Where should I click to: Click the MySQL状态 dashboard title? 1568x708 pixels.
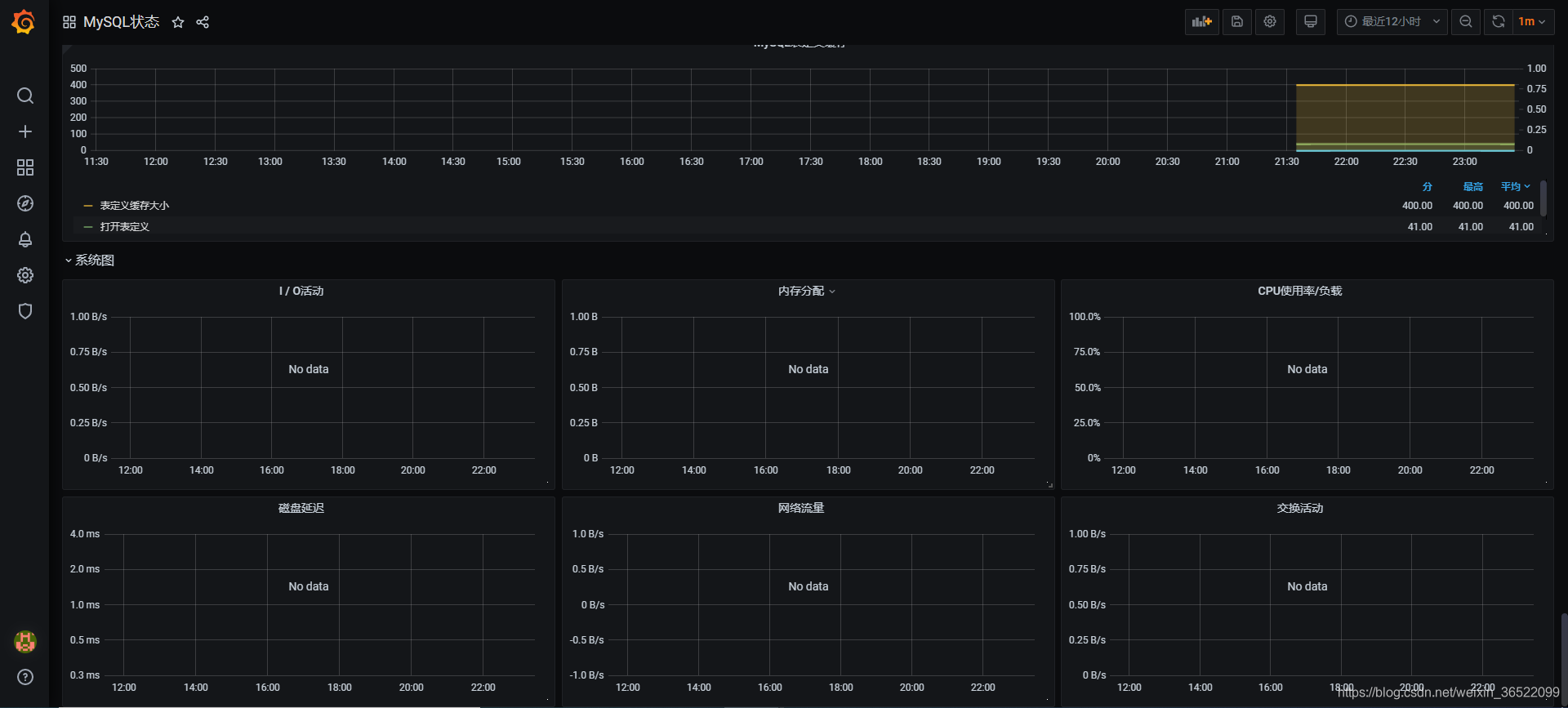[122, 22]
